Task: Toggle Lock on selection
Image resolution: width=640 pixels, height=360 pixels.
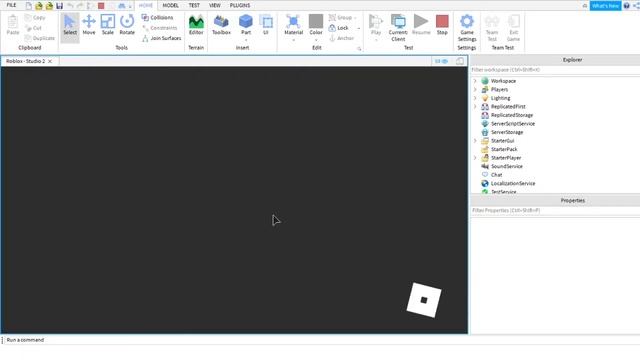Action: click(339, 28)
